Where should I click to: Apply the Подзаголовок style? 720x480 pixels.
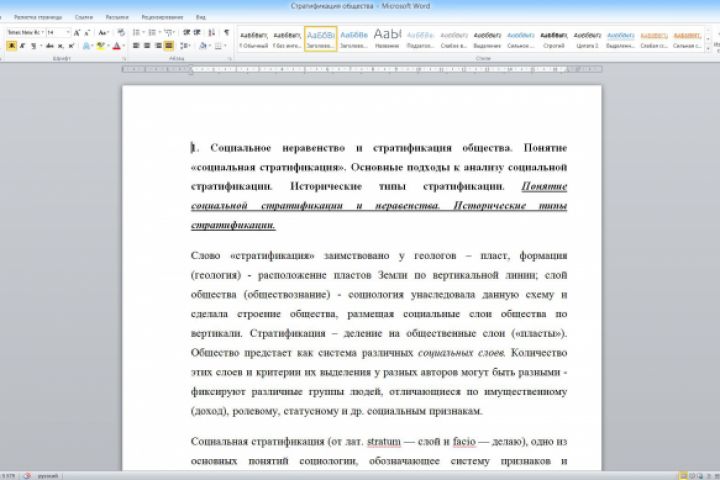(420, 39)
